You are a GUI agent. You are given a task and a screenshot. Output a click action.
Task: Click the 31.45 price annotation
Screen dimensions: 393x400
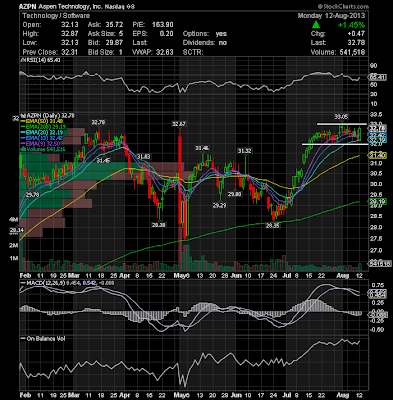pos(103,161)
